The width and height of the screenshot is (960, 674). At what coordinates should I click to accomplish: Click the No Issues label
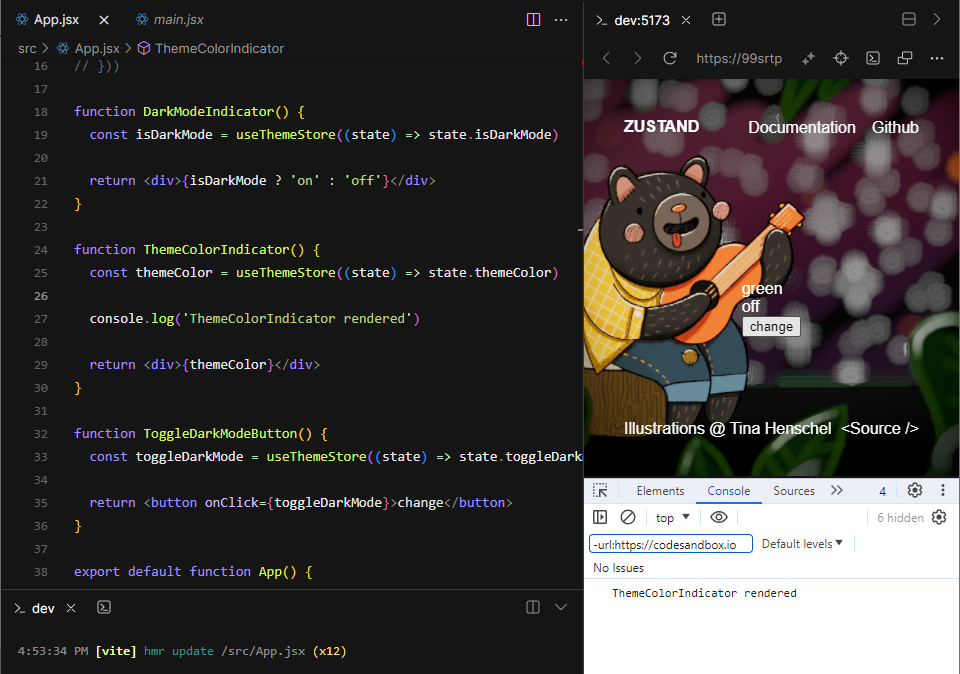[x=618, y=568]
